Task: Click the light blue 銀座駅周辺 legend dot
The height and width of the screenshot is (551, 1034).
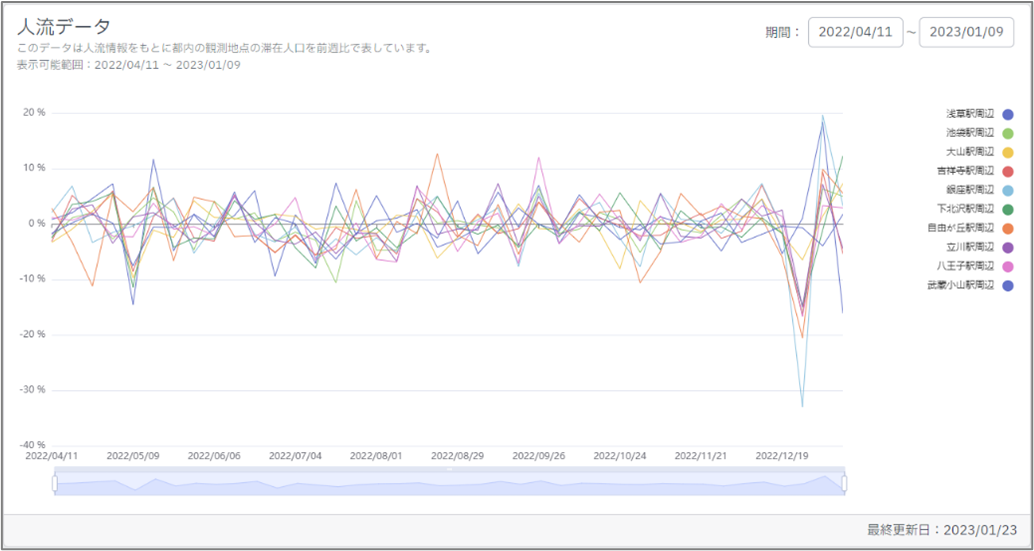Action: [1008, 191]
